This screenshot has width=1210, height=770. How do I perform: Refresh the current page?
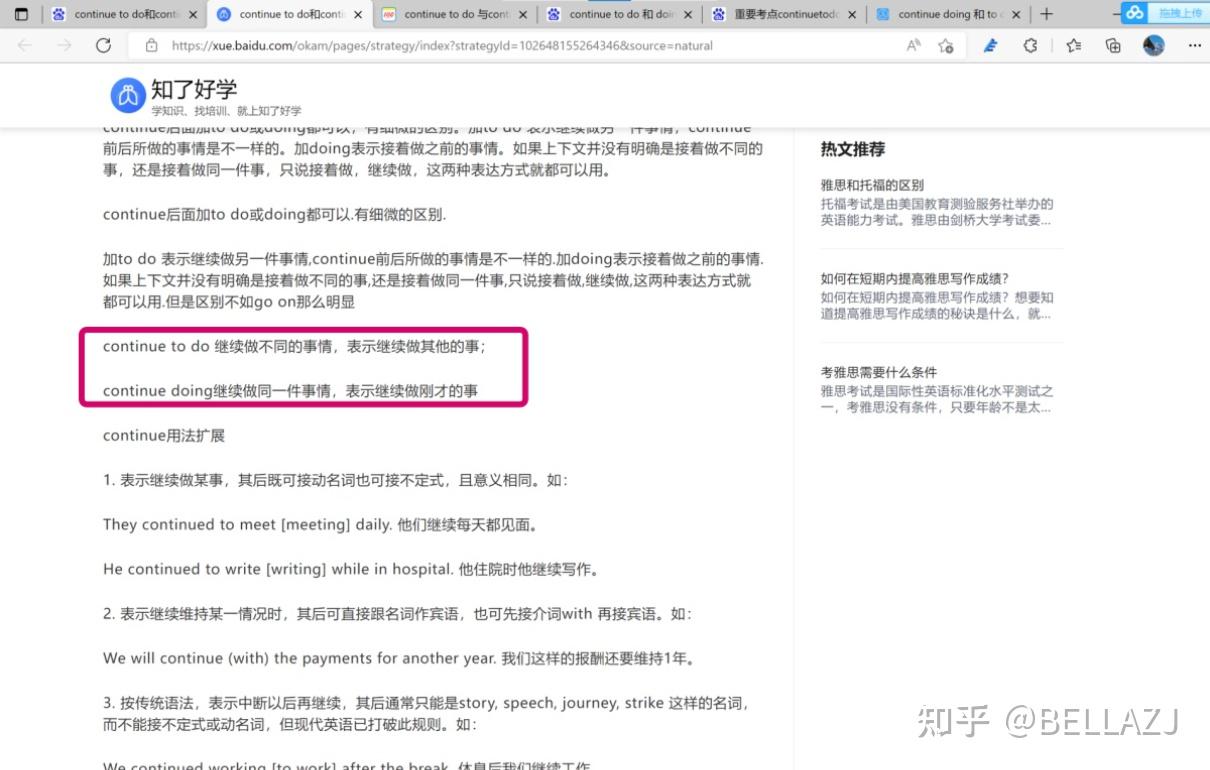(103, 45)
